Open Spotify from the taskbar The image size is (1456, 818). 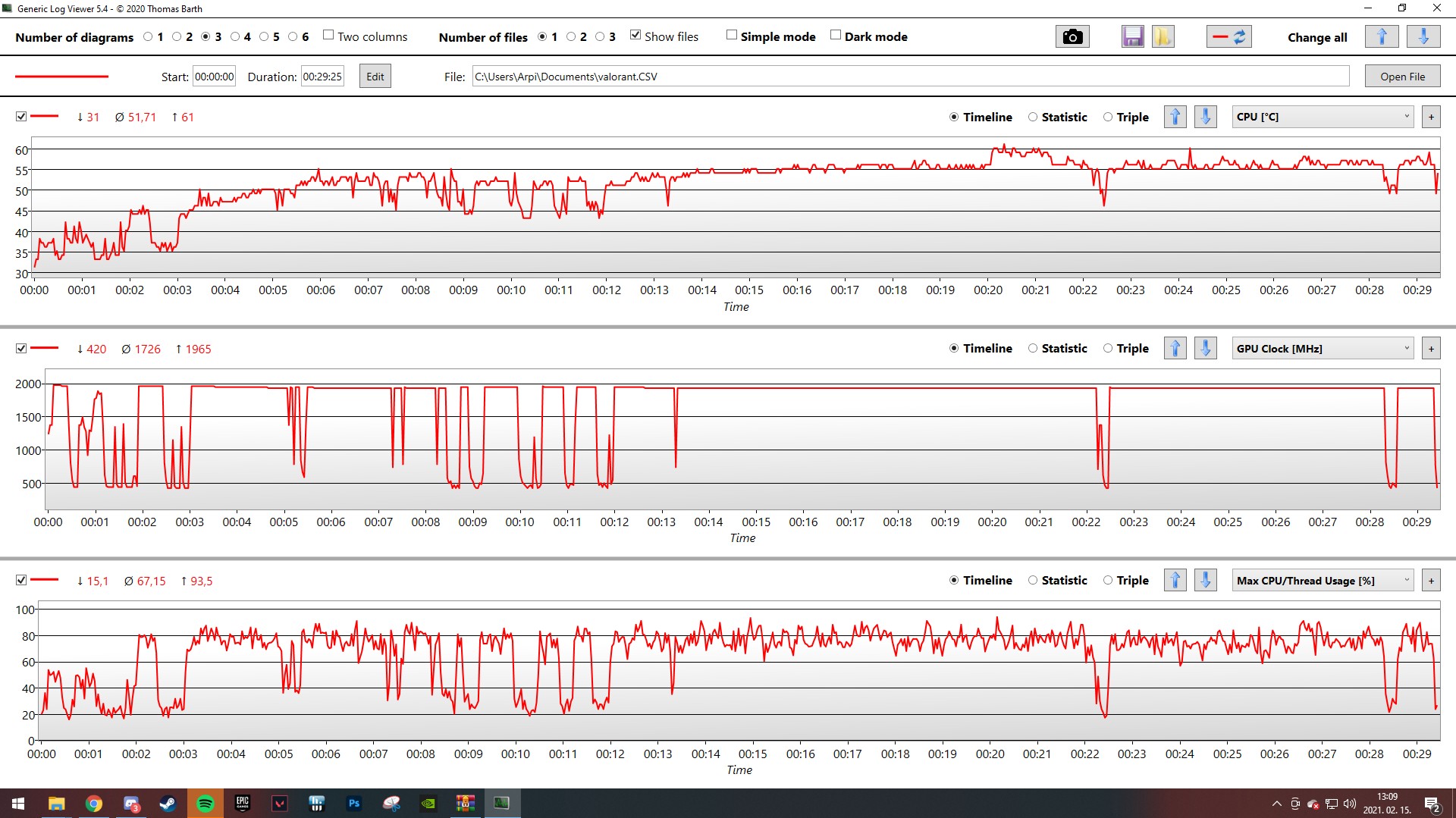tap(205, 804)
